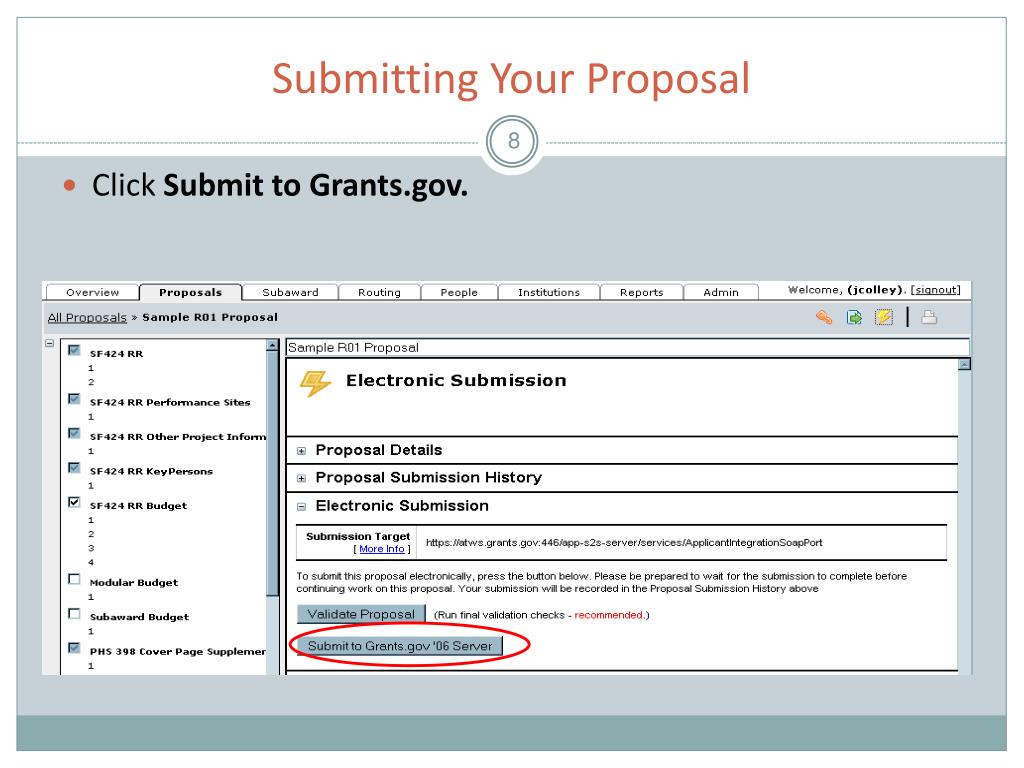Open the Subaward tab
1024x768 pixels.
[291, 293]
